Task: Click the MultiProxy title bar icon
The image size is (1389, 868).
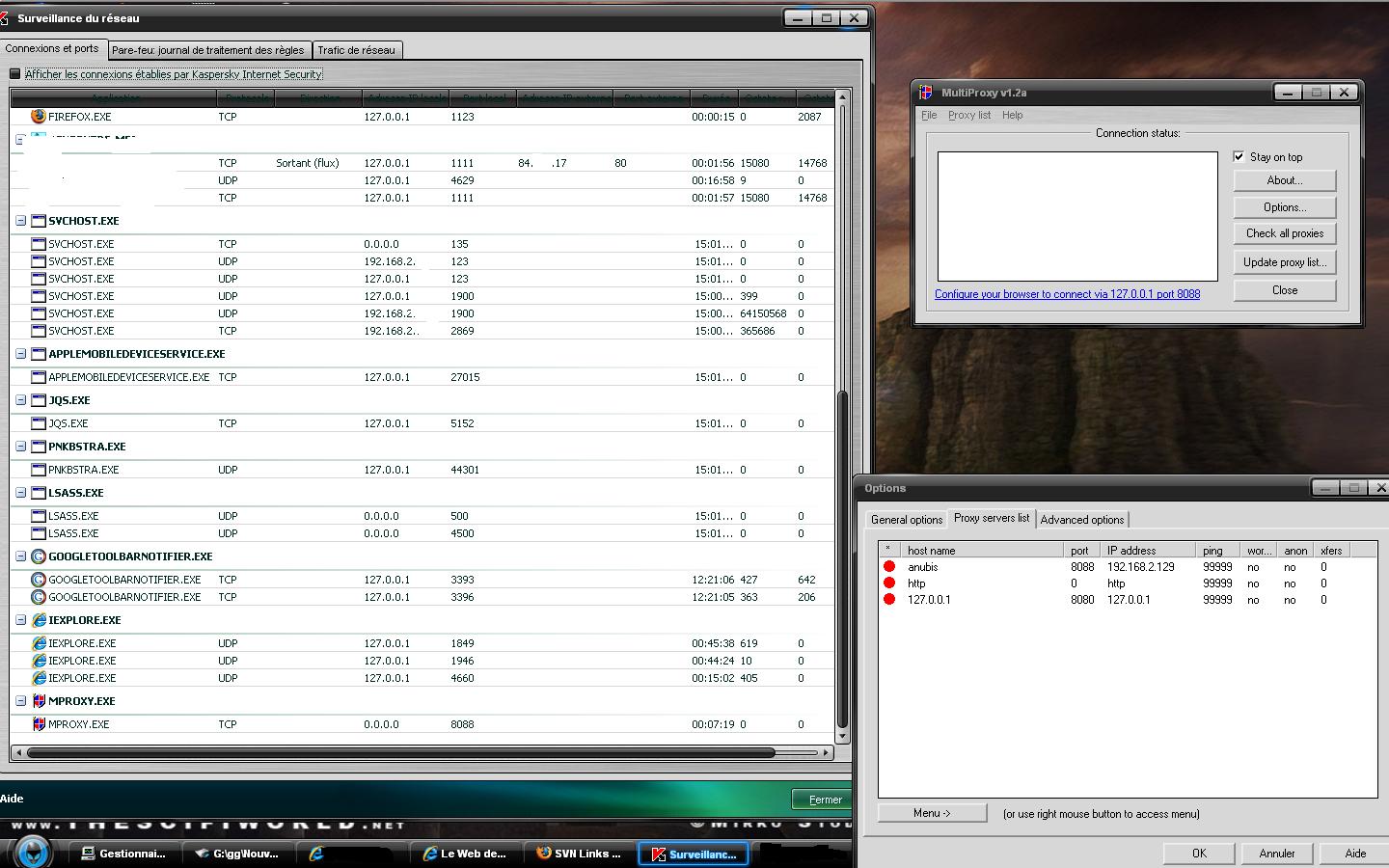Action: (x=926, y=93)
